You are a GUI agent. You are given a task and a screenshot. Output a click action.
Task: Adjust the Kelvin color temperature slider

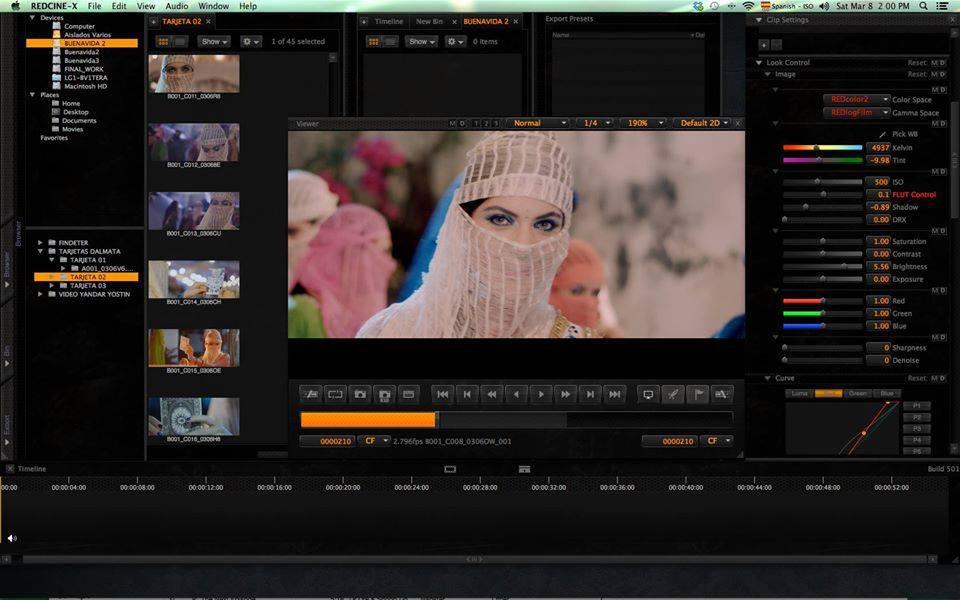817,147
